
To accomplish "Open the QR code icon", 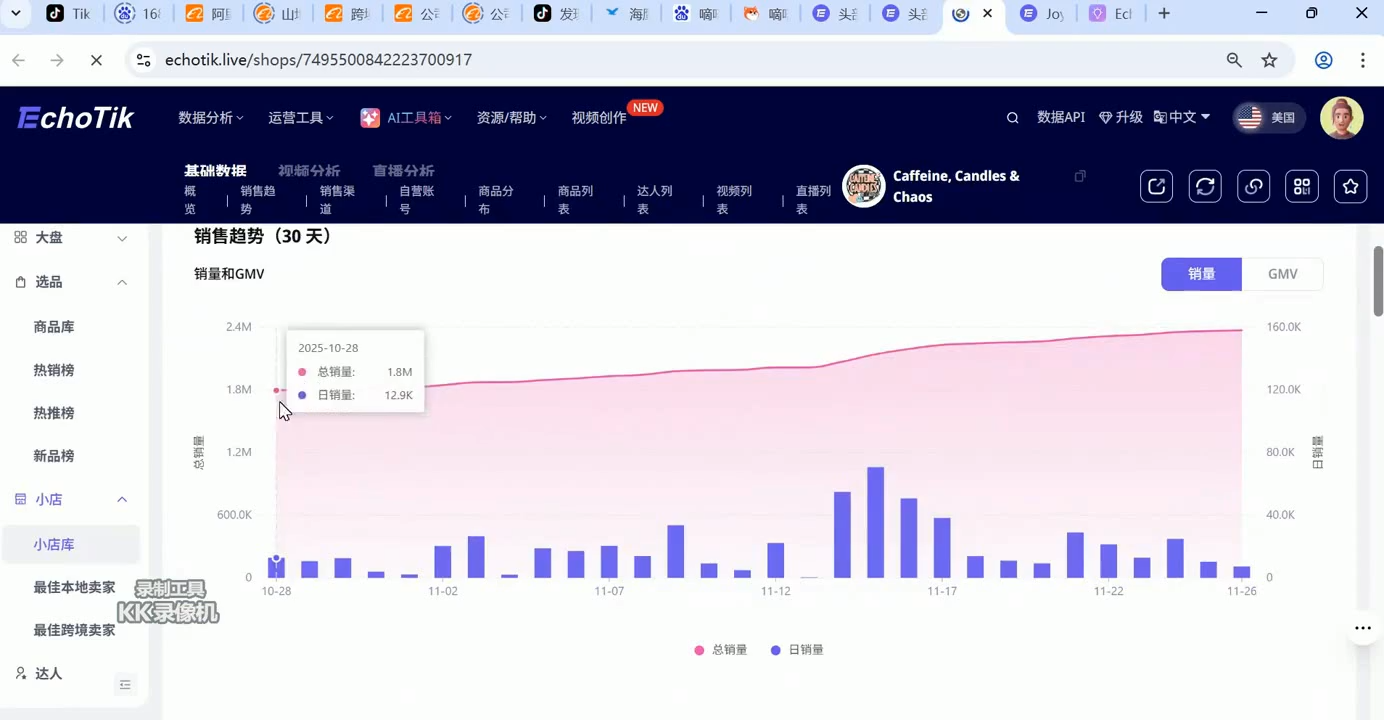I will (x=1301, y=186).
